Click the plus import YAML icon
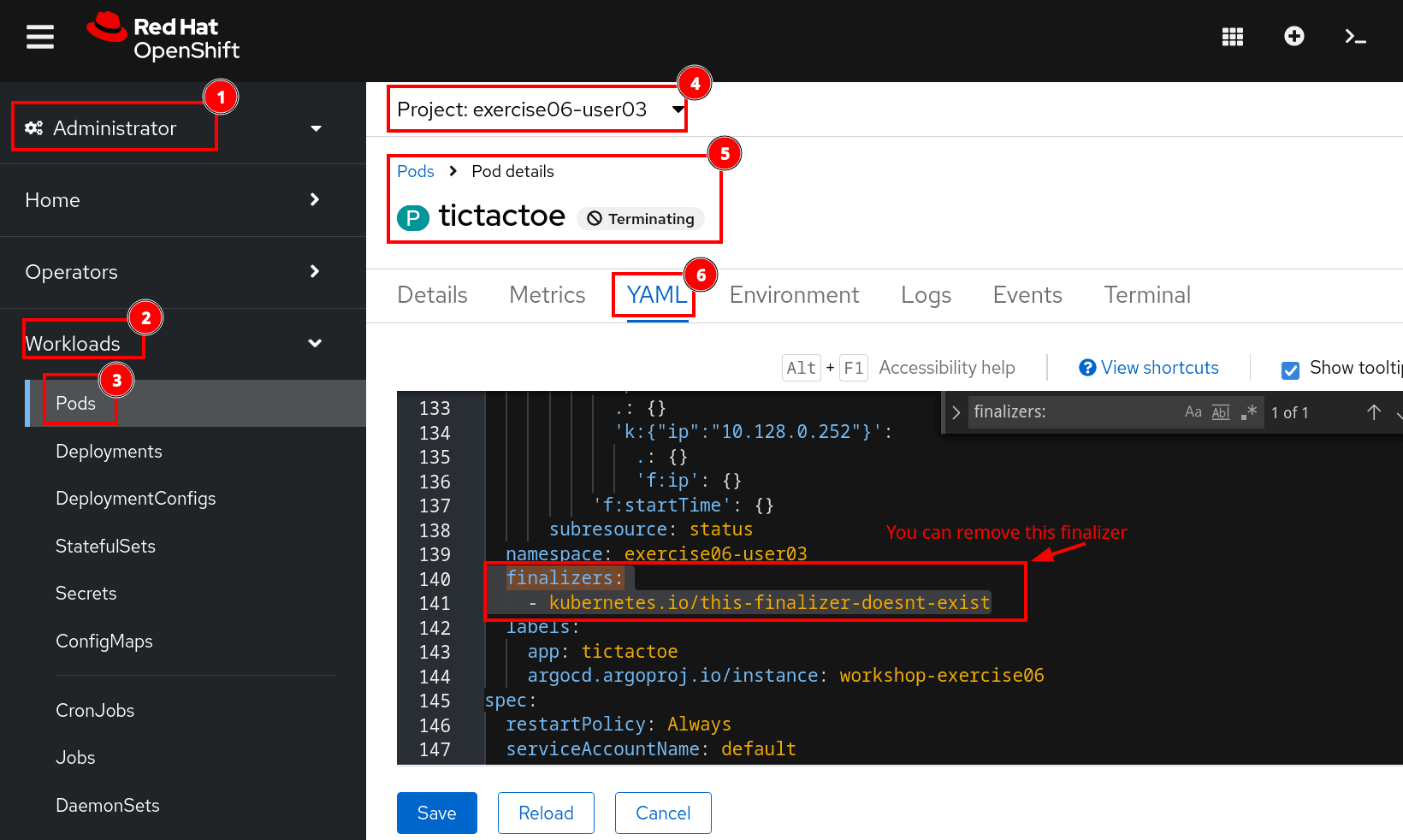This screenshot has width=1403, height=840. 1293,36
